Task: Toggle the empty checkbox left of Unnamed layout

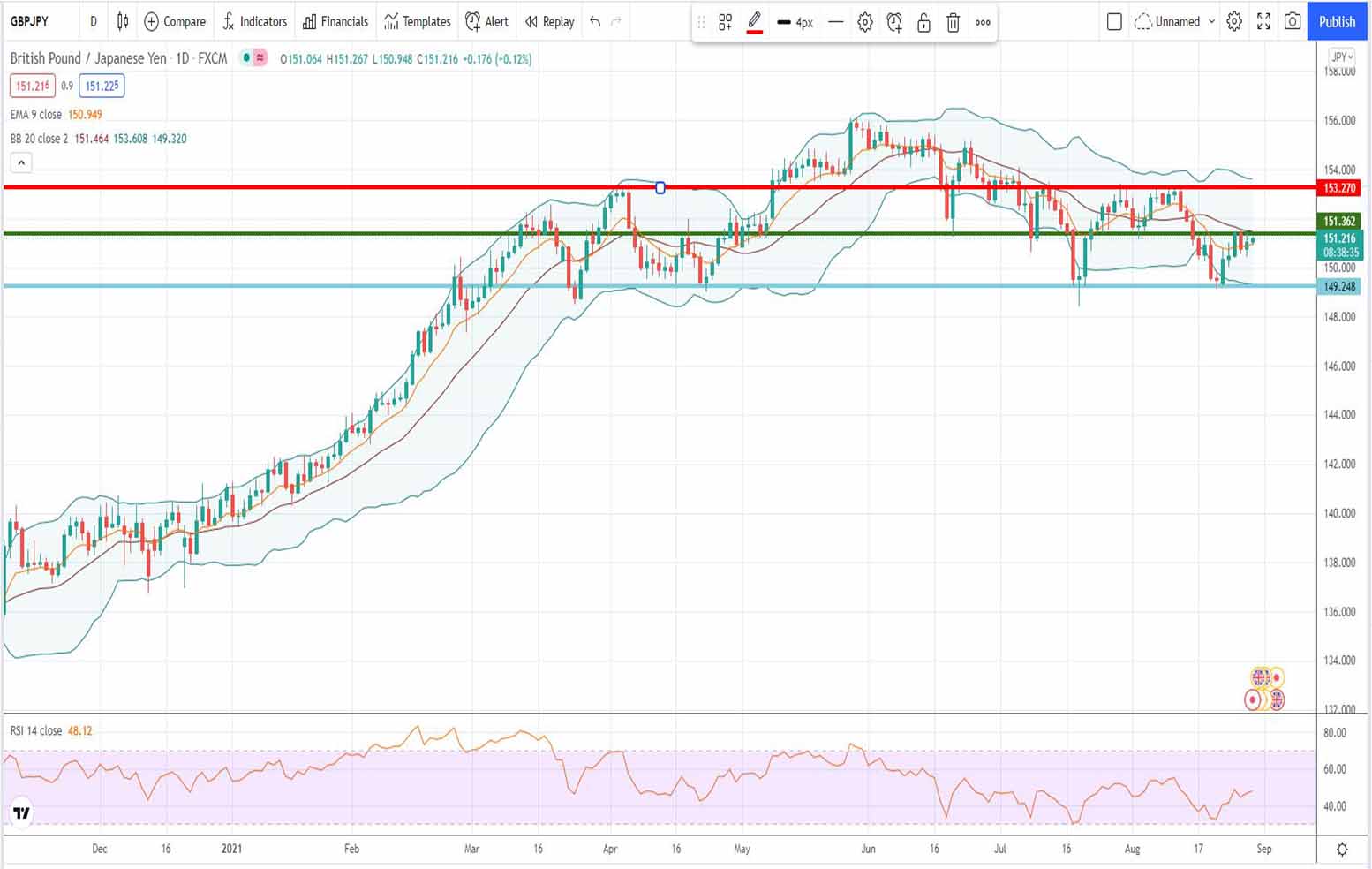Action: point(1114,21)
